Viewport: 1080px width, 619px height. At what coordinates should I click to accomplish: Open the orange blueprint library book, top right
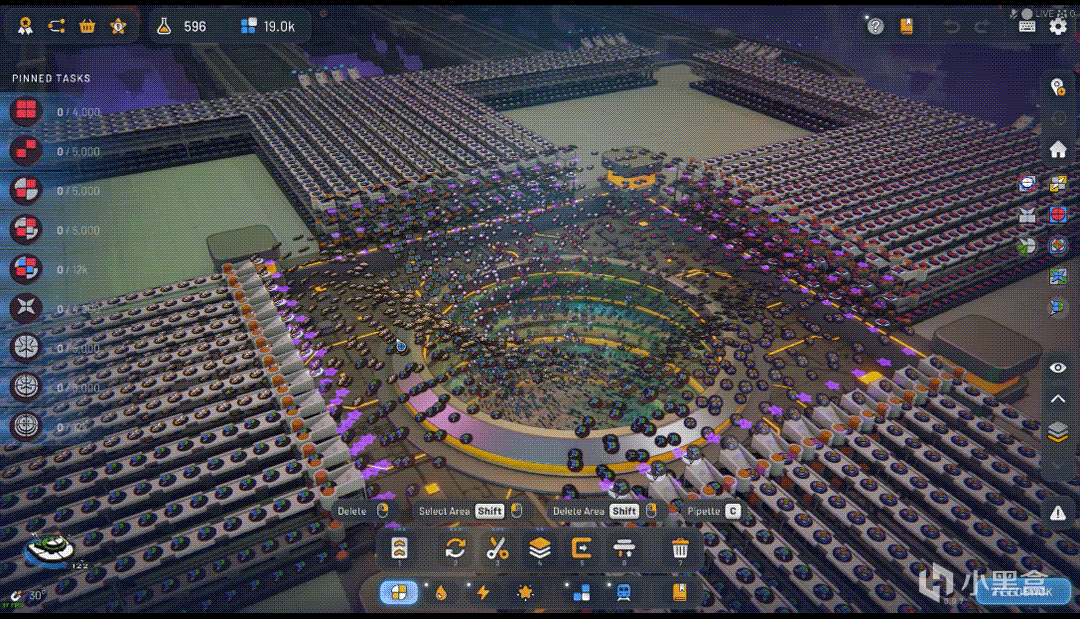(906, 26)
